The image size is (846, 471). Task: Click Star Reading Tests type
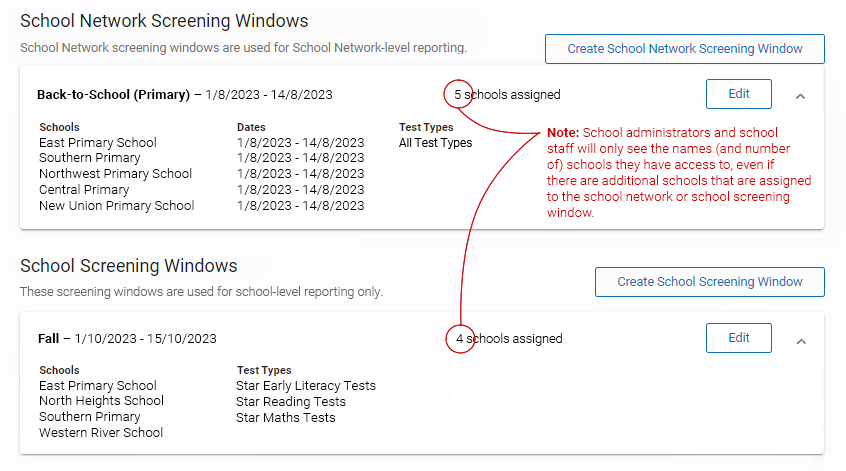click(x=291, y=402)
